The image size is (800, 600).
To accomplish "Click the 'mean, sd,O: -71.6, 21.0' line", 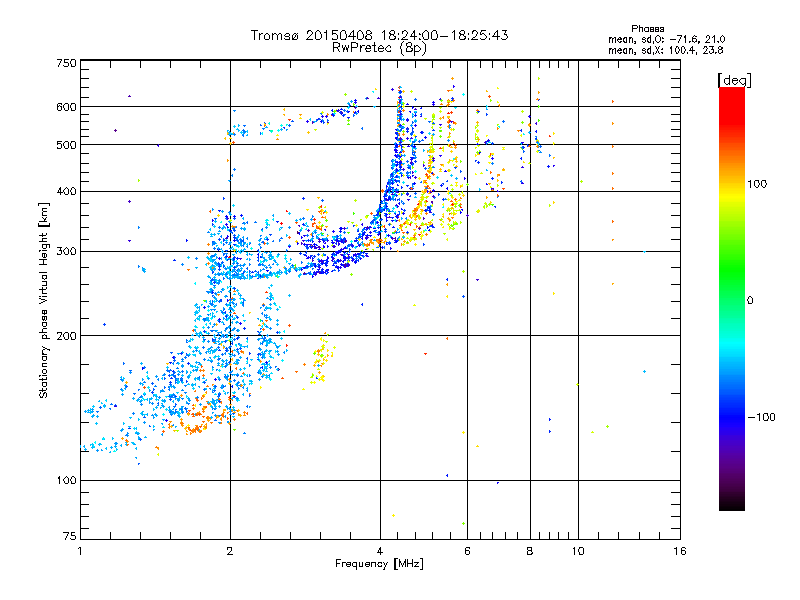I will click(x=666, y=39).
